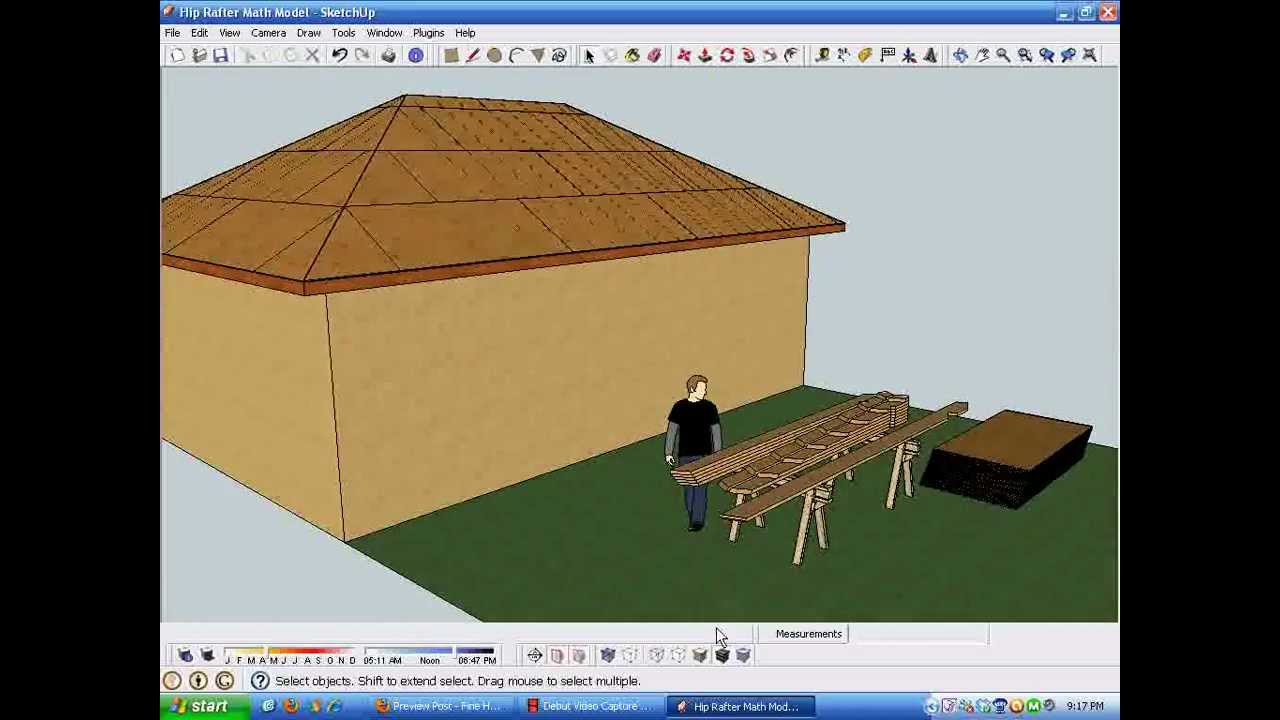This screenshot has width=1280, height=720.
Task: Toggle the X-ray face style
Action: [x=608, y=656]
